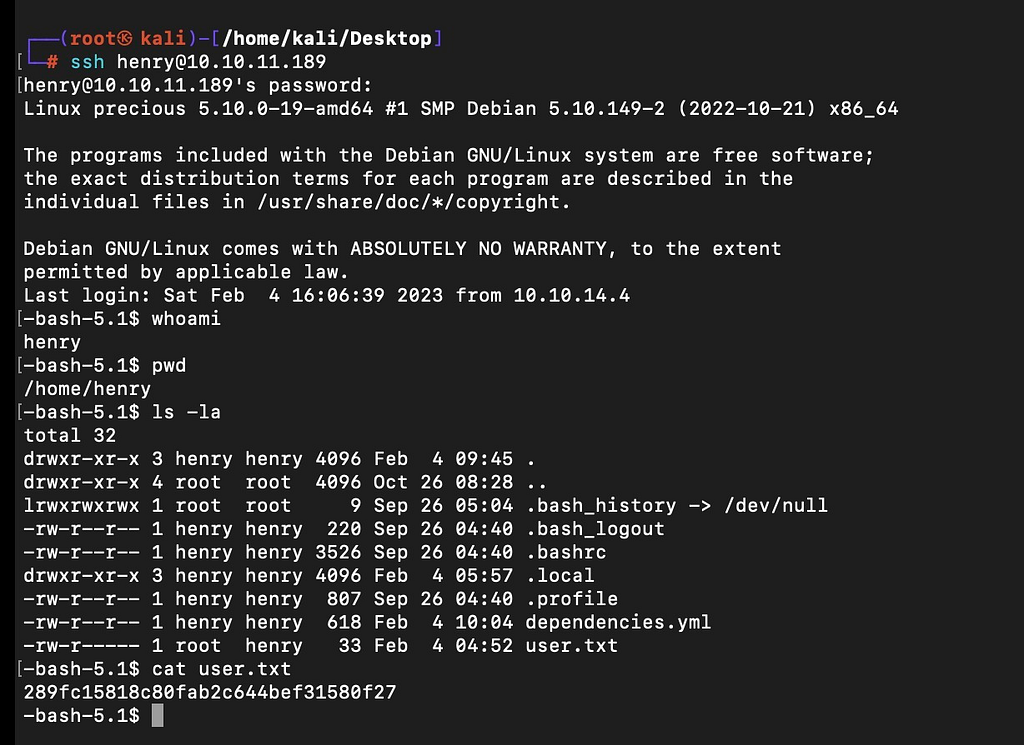Screen dimensions: 1024x745
Task: Click the .bash_logout filename
Action: (x=595, y=529)
